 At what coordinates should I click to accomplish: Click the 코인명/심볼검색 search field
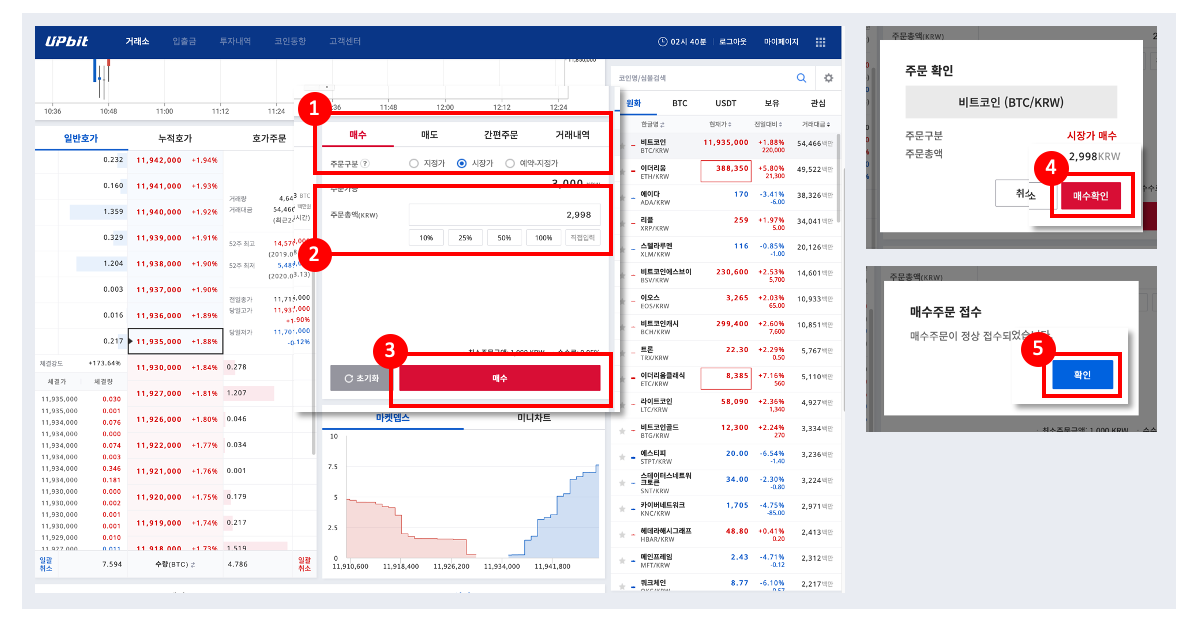pos(703,78)
